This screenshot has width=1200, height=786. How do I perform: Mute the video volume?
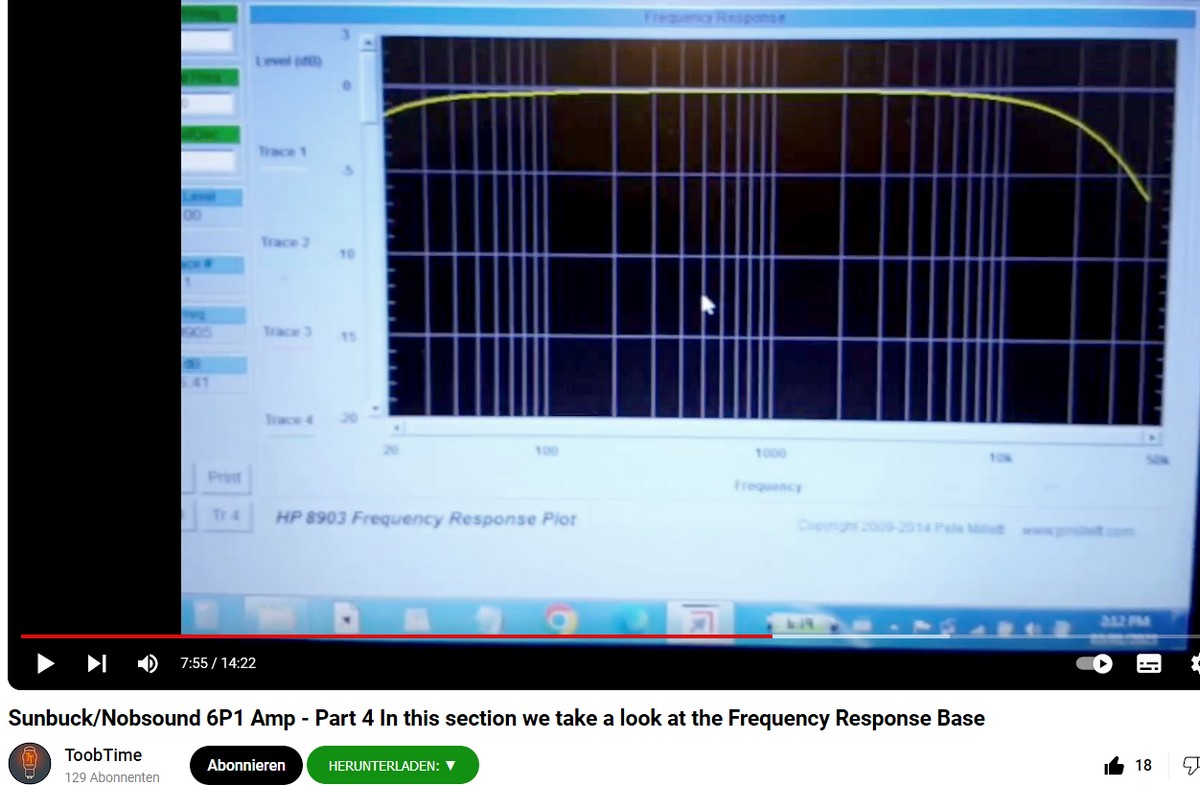click(148, 663)
